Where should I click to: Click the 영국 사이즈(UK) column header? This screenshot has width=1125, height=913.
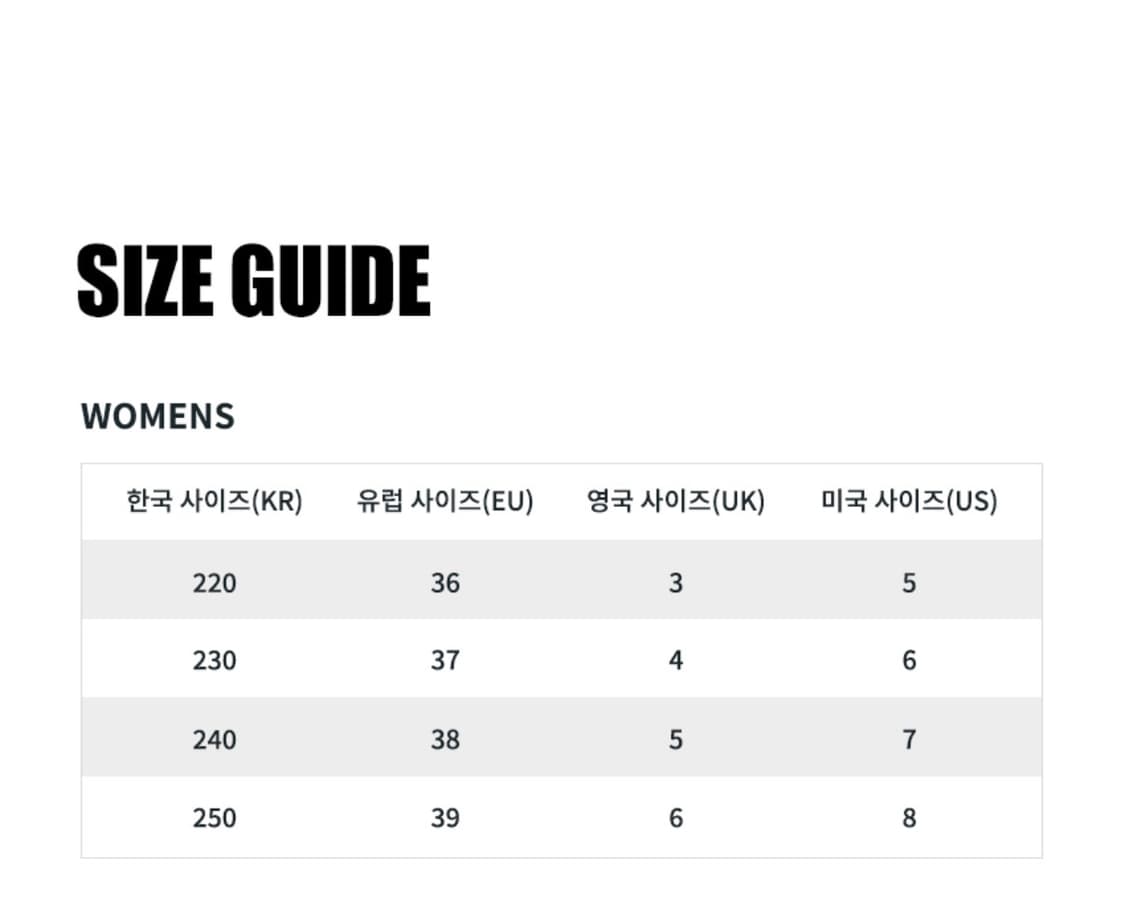tap(675, 501)
